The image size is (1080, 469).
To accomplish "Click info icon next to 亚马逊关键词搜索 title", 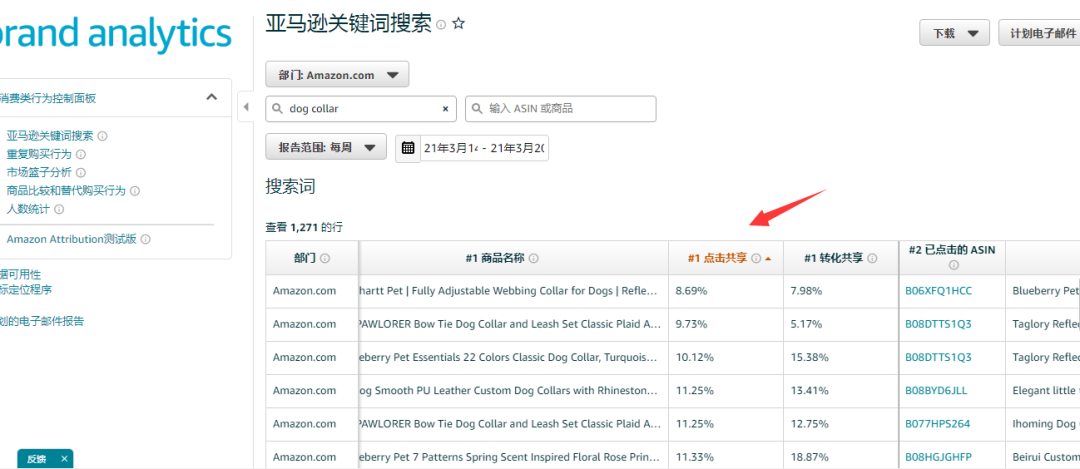I will (441, 25).
